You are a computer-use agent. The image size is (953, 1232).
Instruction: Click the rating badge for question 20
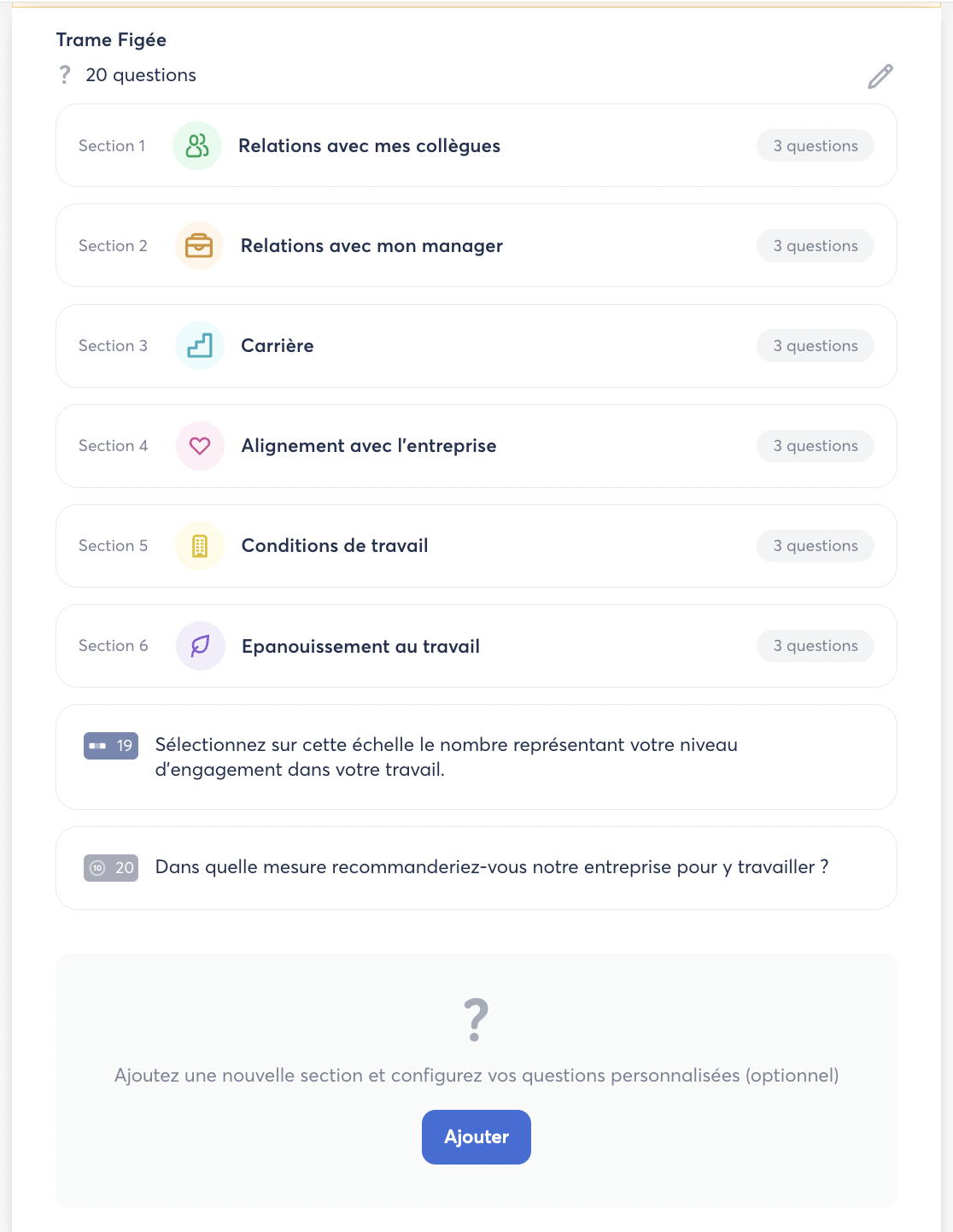pos(111,868)
